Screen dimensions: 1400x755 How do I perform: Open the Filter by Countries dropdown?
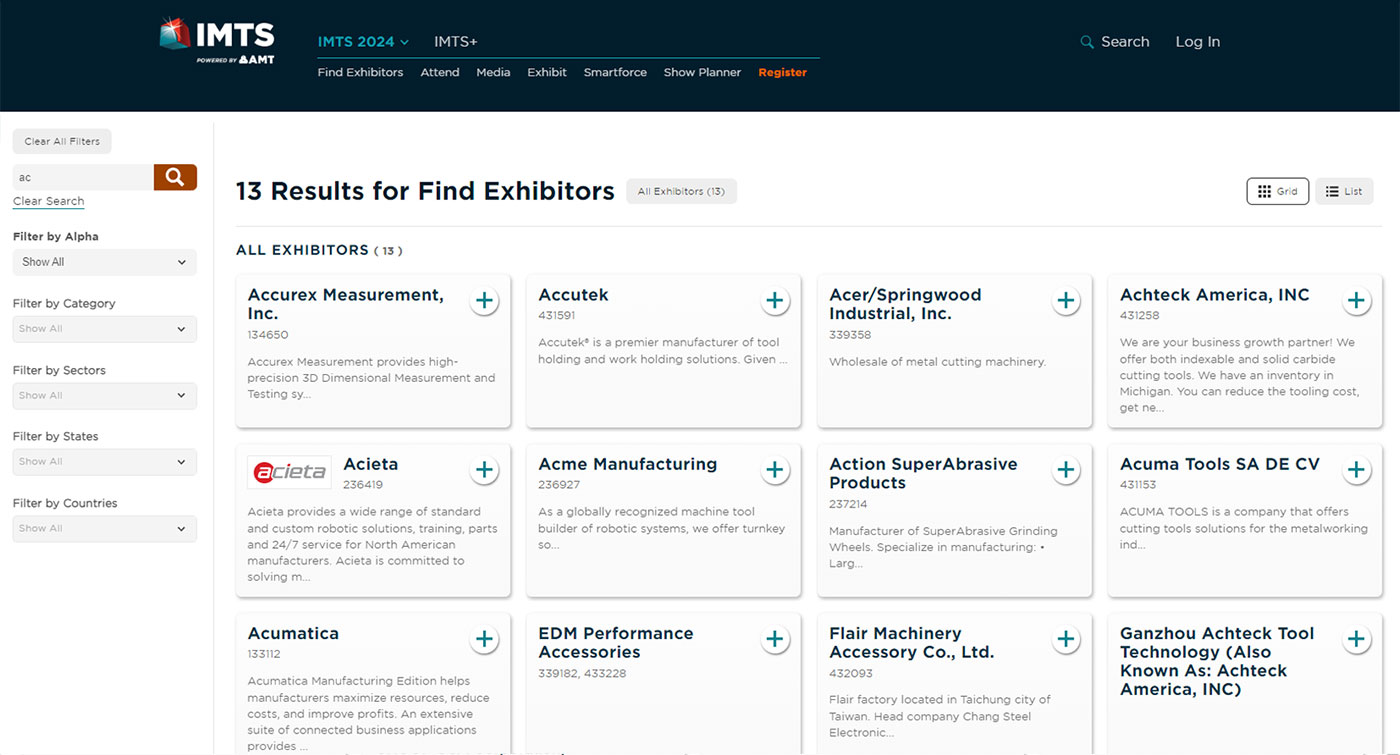(x=105, y=528)
